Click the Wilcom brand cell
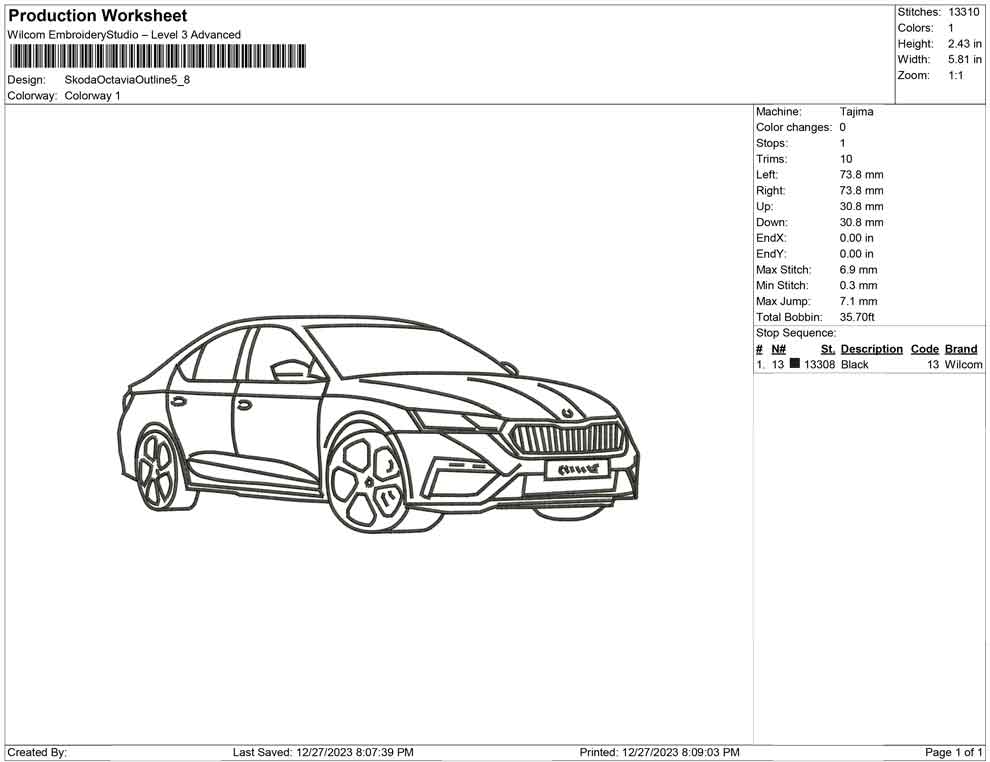990x762 pixels. pyautogui.click(x=963, y=364)
